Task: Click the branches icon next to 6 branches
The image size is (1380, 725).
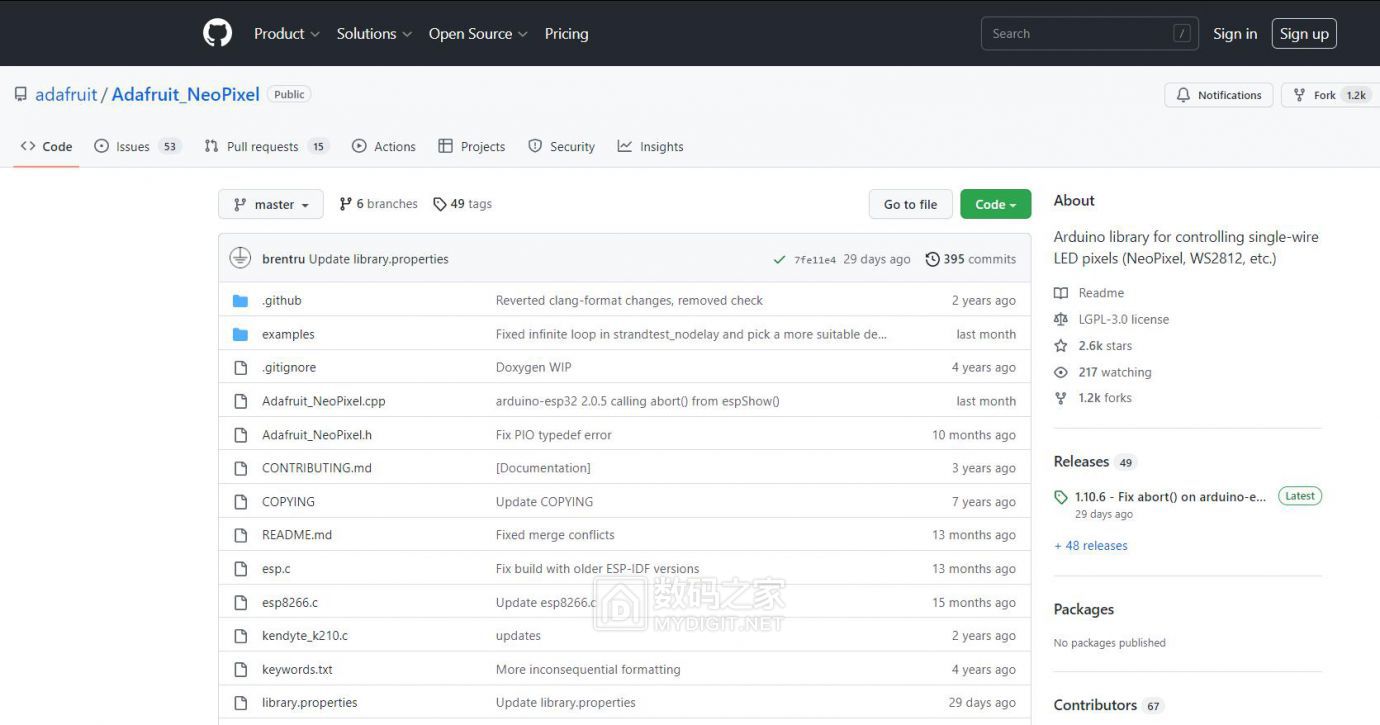Action: tap(346, 204)
